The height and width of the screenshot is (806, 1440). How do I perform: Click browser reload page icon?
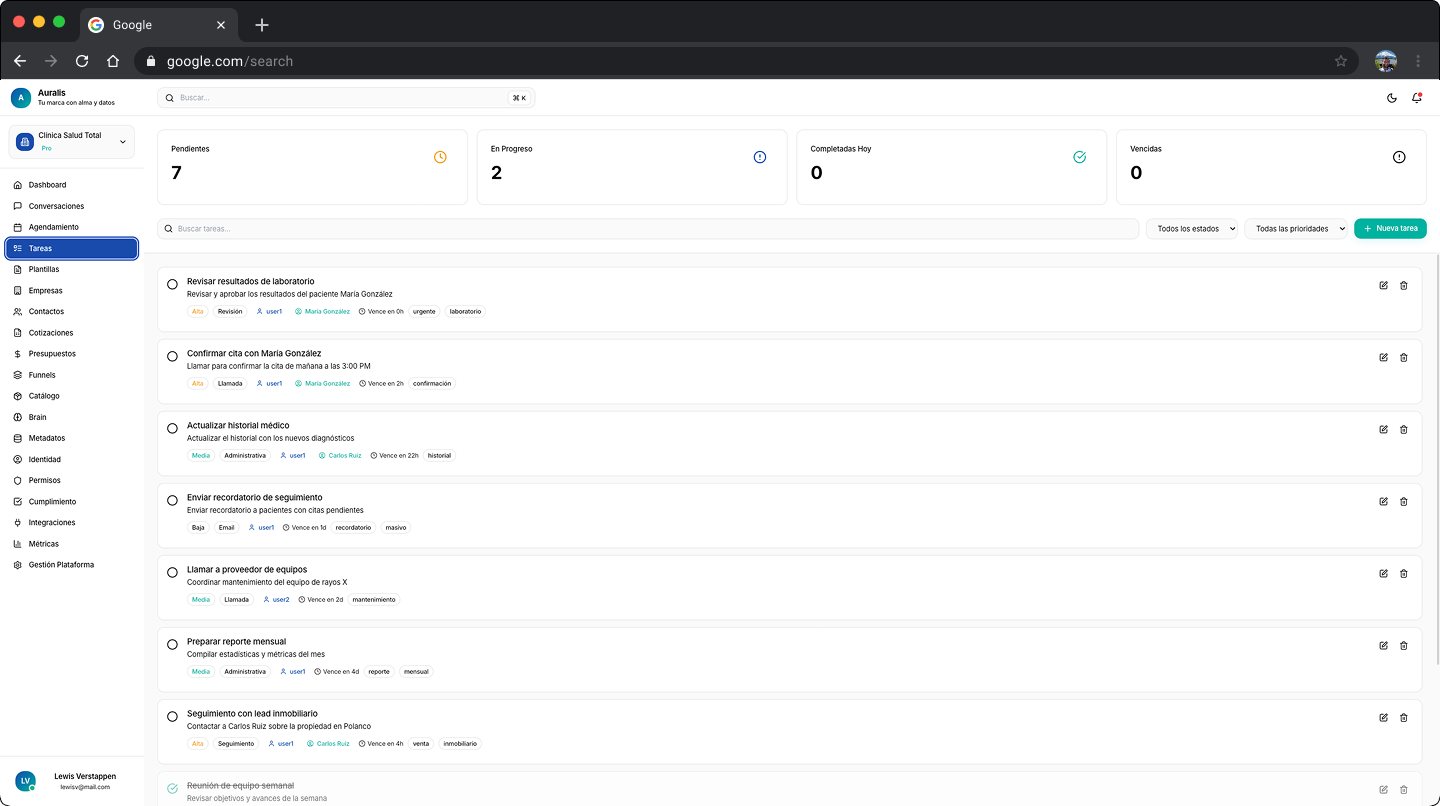pyautogui.click(x=82, y=61)
